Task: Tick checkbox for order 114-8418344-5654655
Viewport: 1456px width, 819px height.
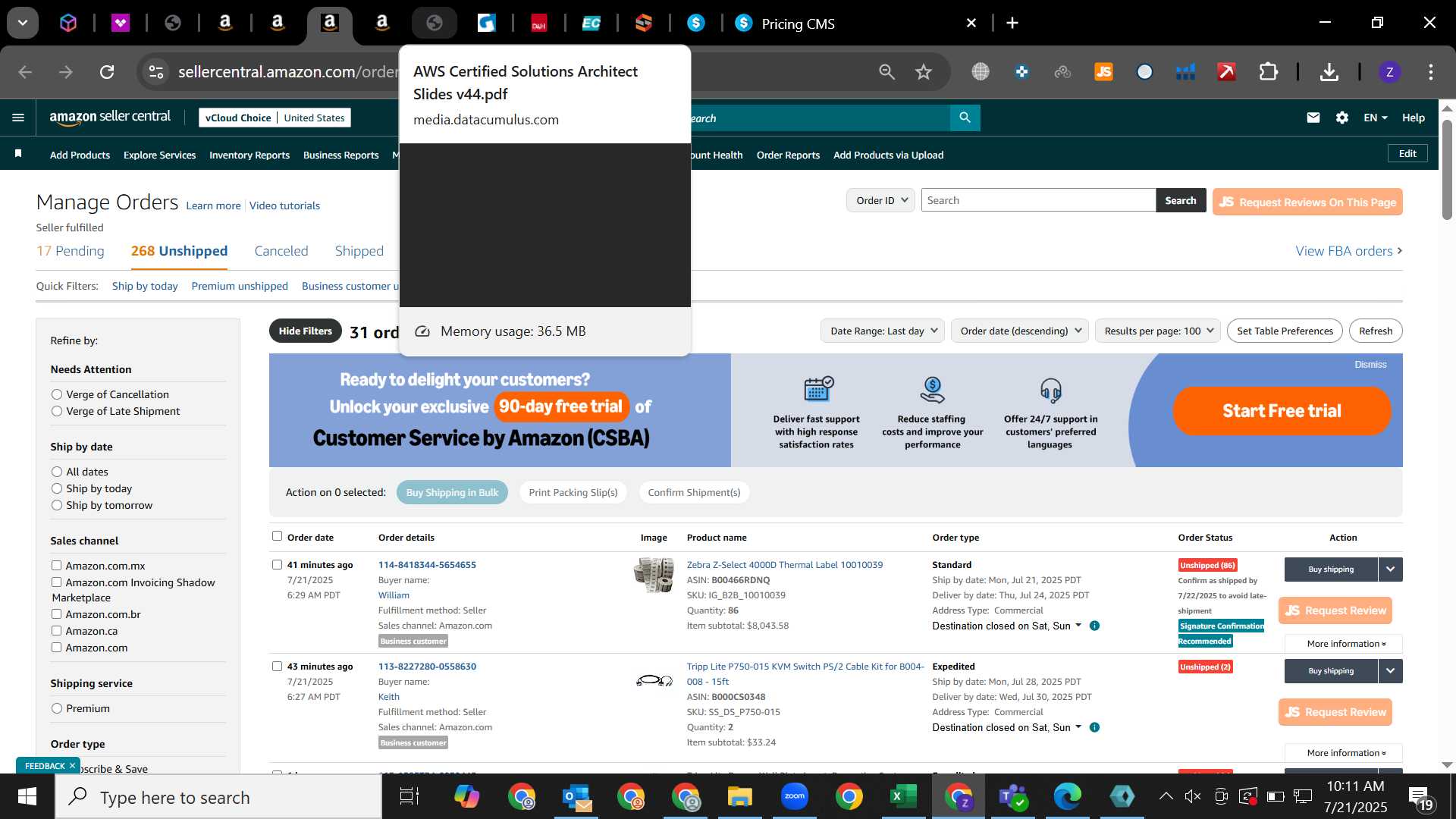Action: tap(277, 564)
